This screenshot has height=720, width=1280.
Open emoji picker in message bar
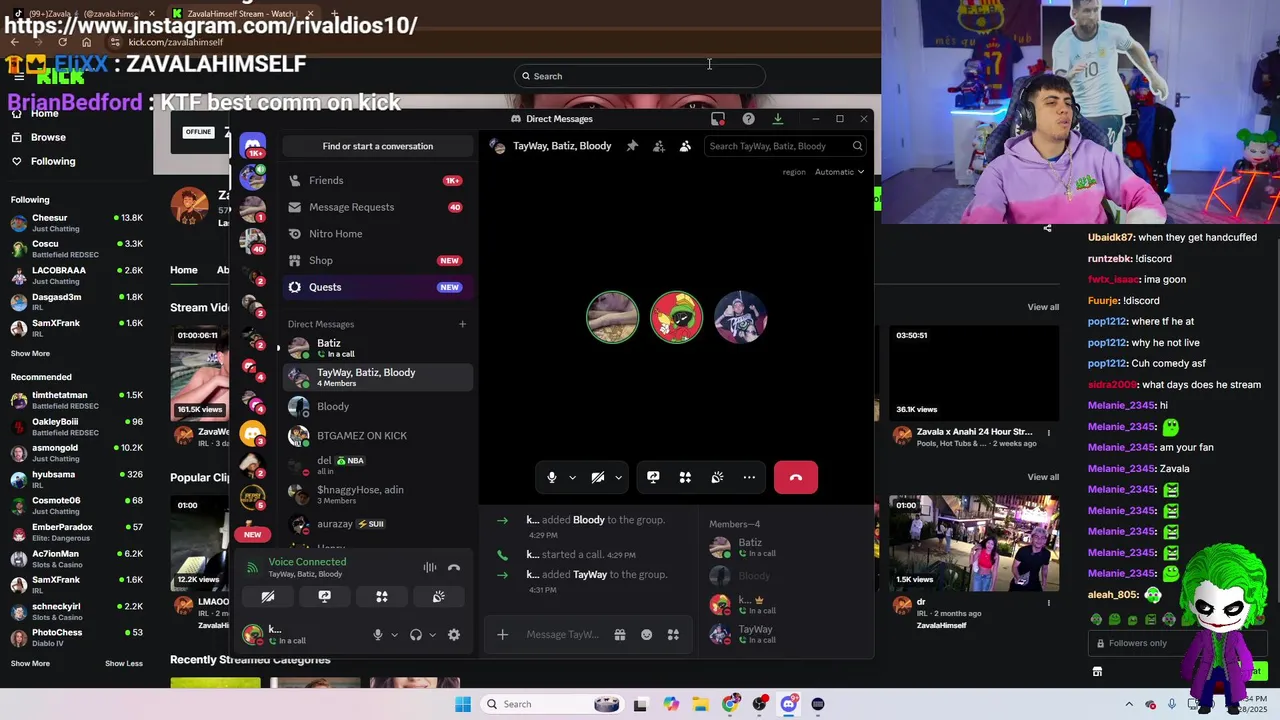tap(647, 634)
